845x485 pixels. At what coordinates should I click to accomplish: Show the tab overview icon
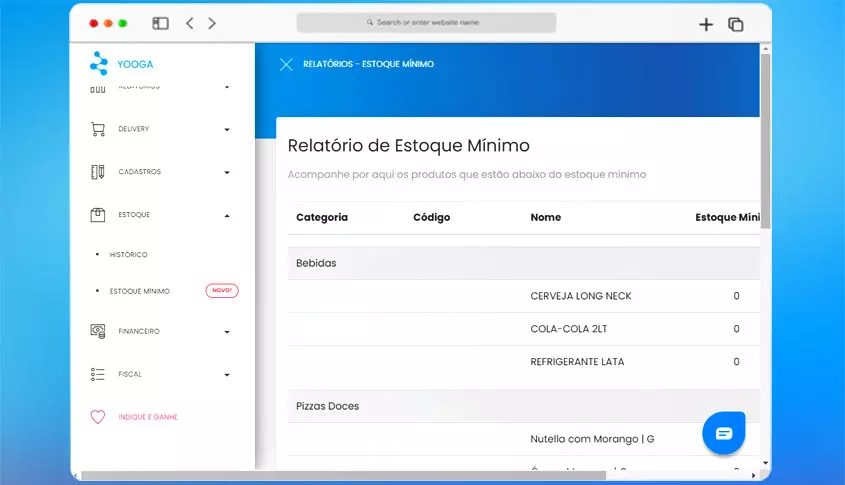(x=736, y=24)
